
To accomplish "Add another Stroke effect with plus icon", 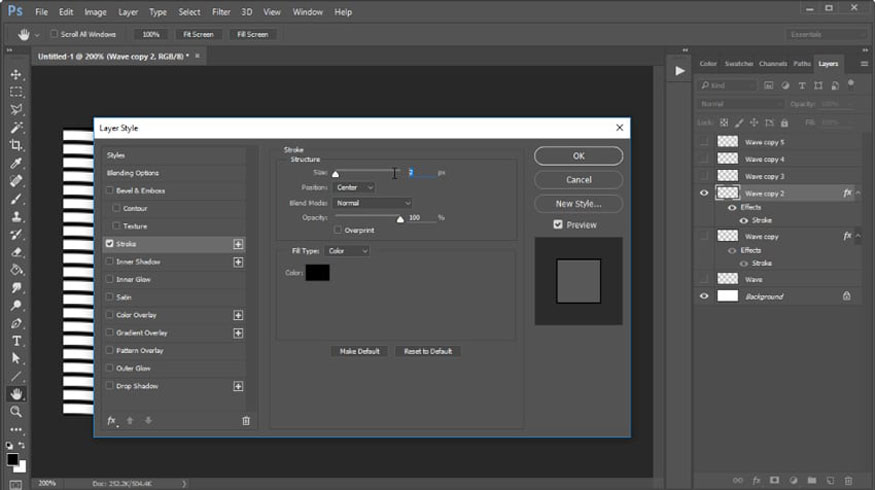I will point(238,244).
